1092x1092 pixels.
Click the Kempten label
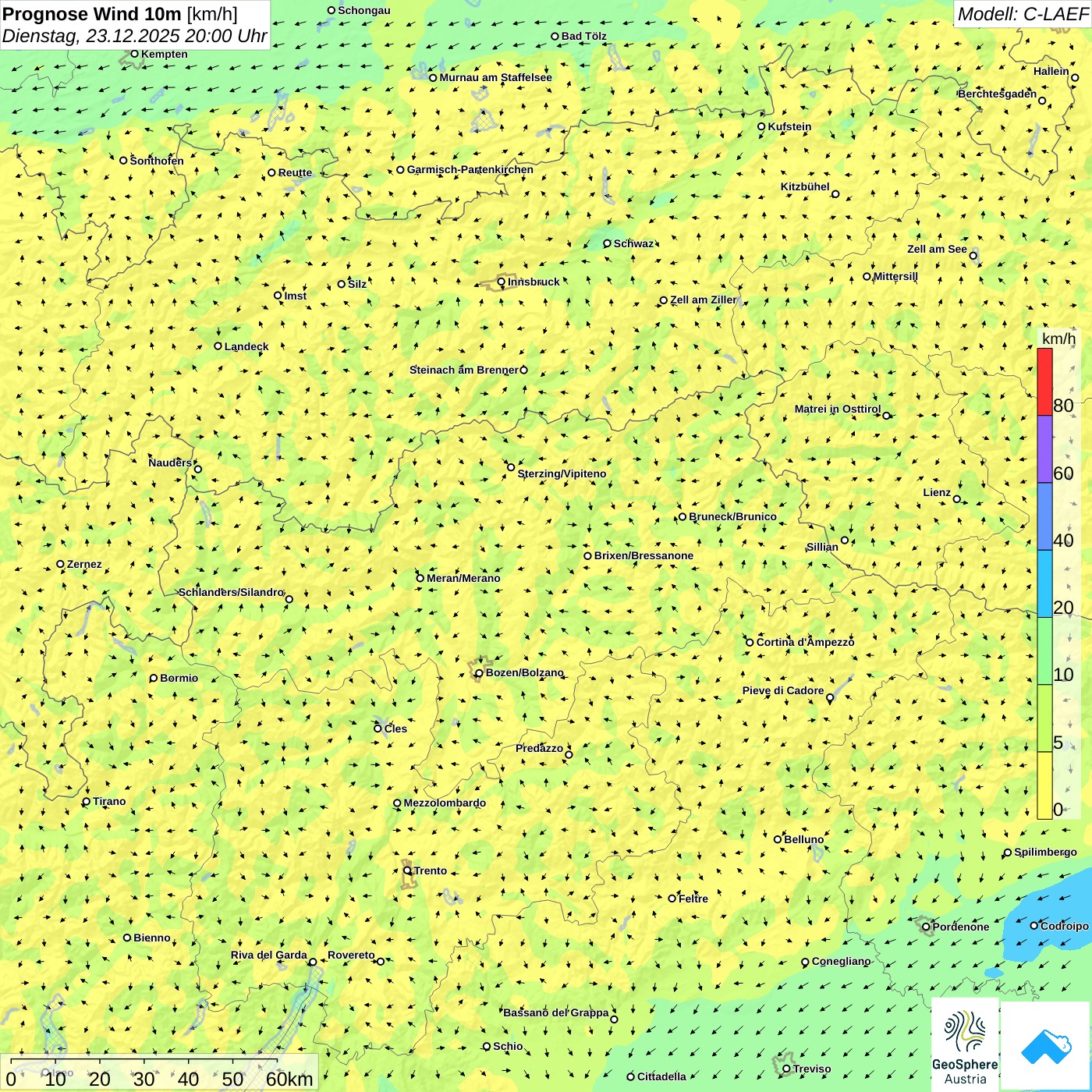(x=165, y=54)
